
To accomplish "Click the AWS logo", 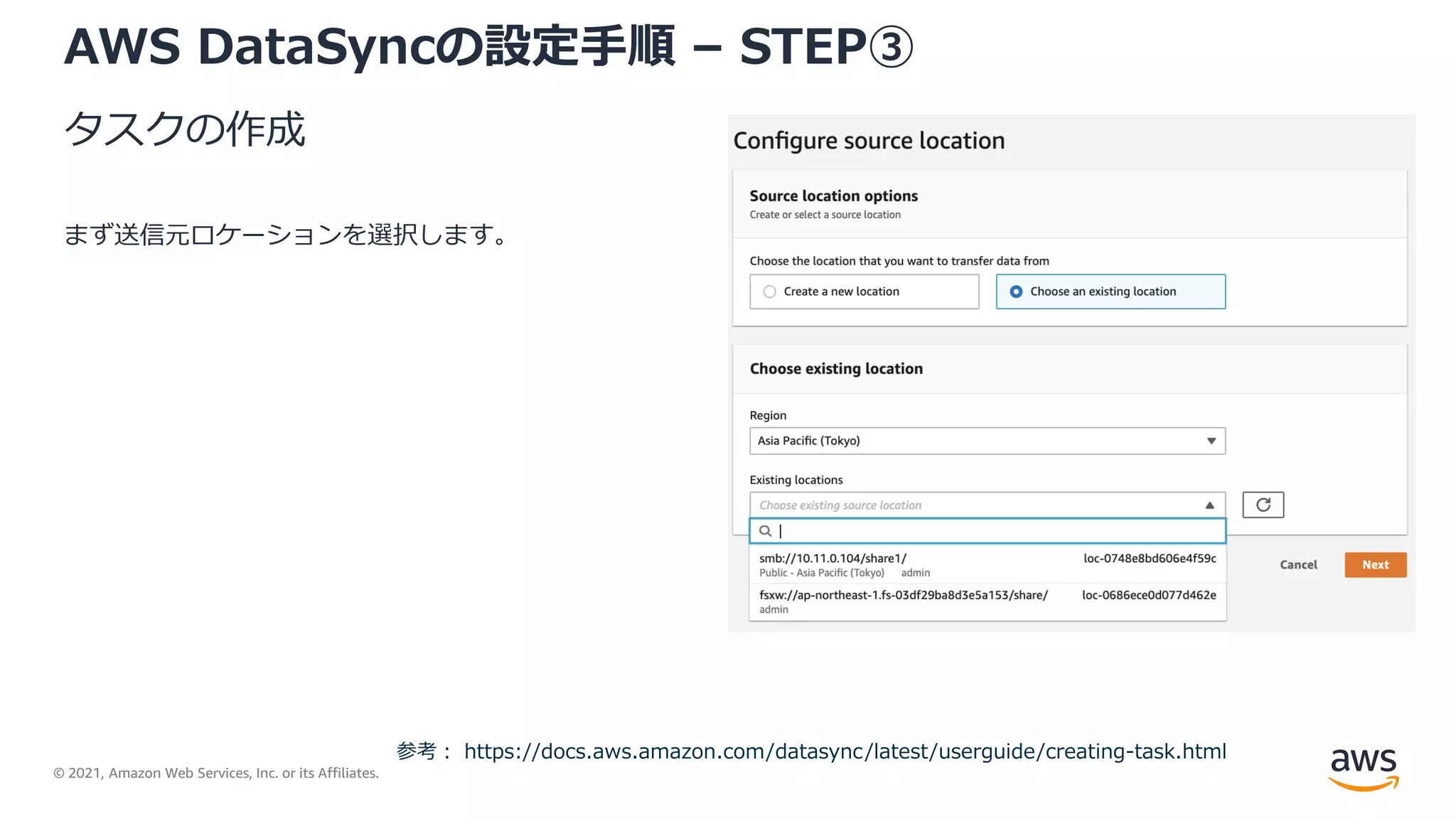I will pyautogui.click(x=1364, y=769).
